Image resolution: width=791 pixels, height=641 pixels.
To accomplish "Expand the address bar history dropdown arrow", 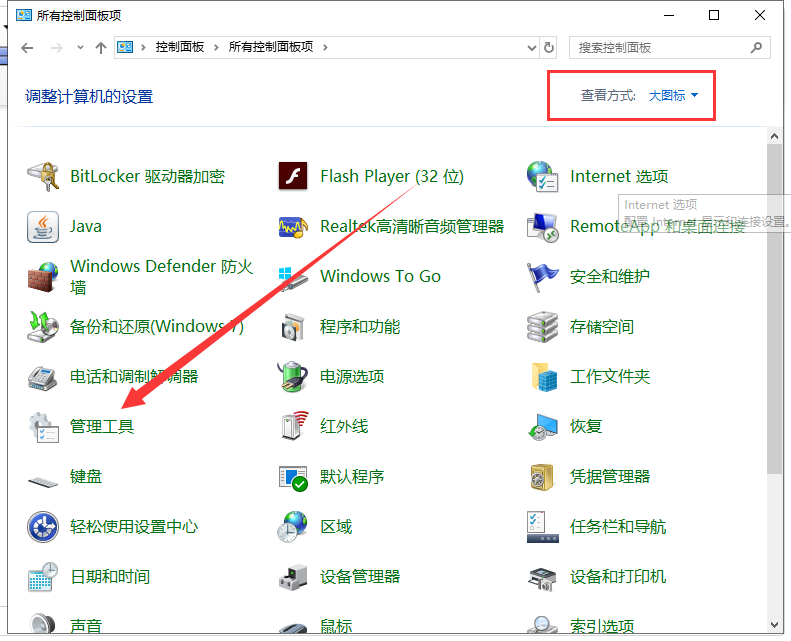I will pos(529,47).
